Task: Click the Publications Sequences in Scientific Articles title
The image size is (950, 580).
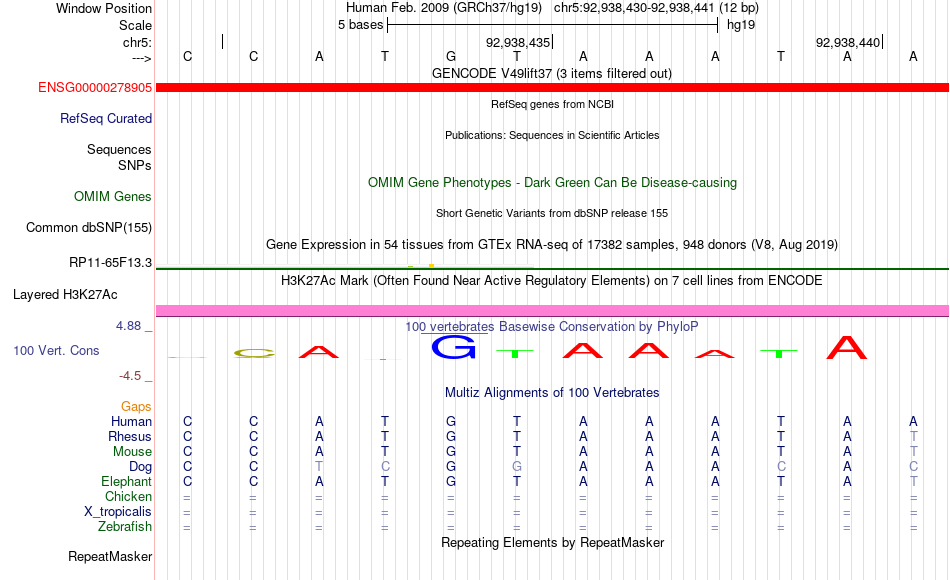Action: click(552, 135)
